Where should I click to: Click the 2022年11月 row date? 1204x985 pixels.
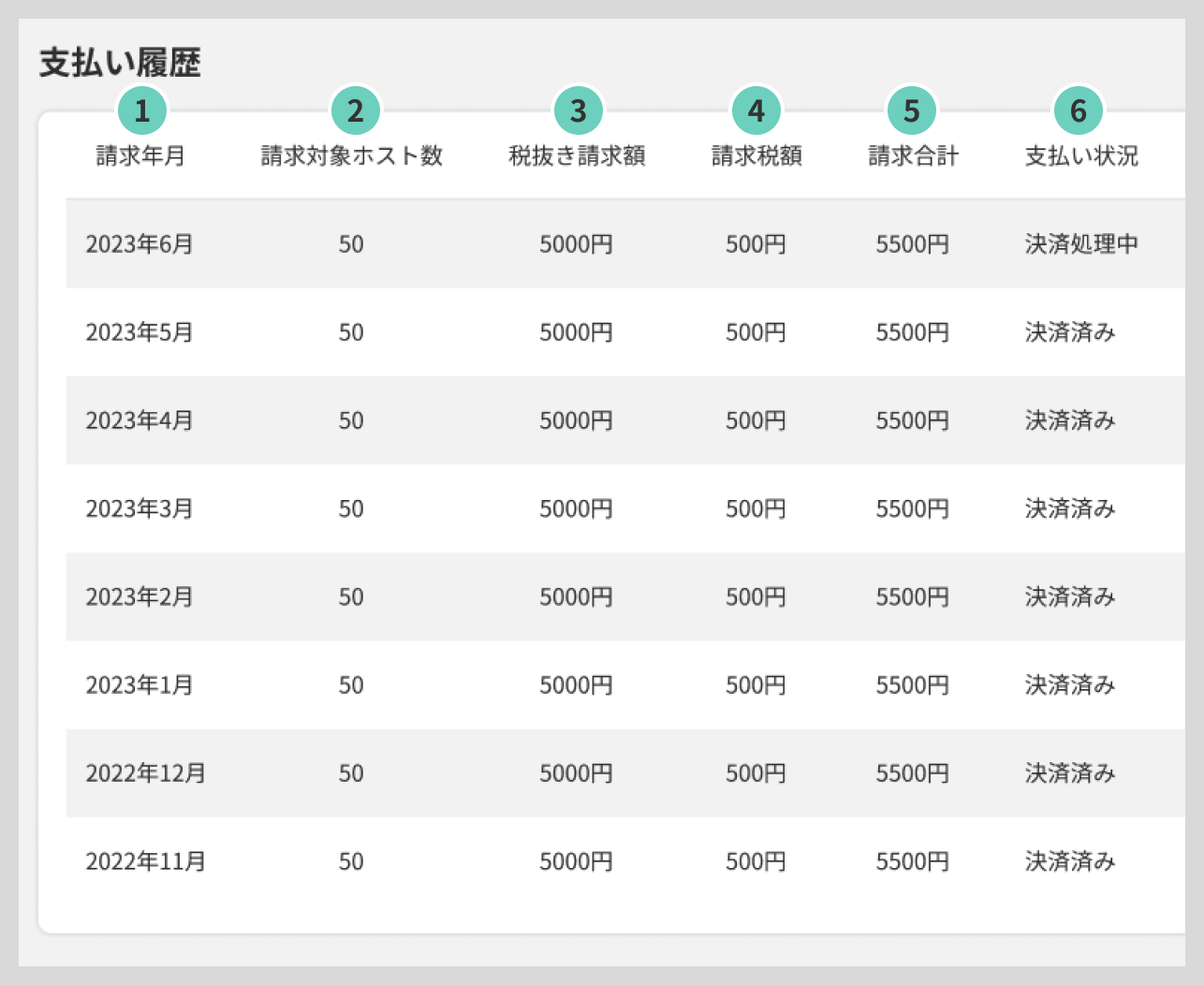[x=145, y=861]
